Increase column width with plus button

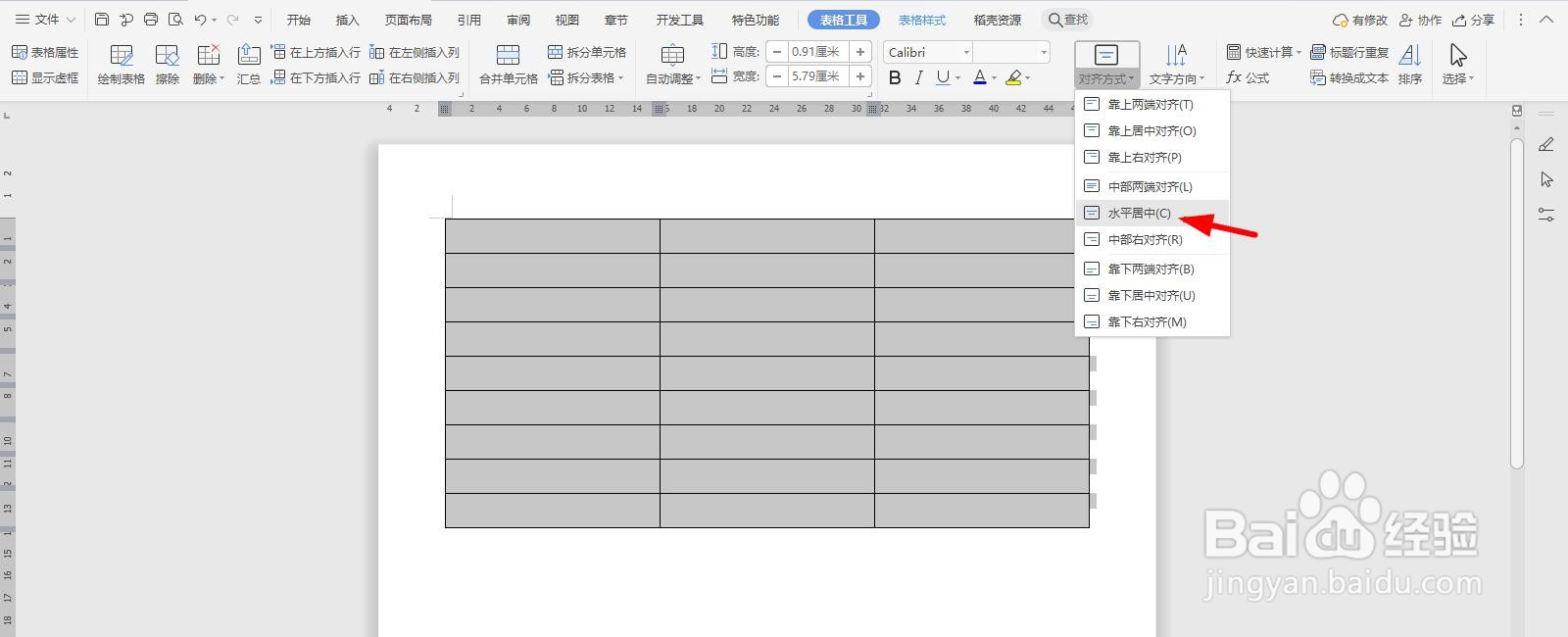860,76
